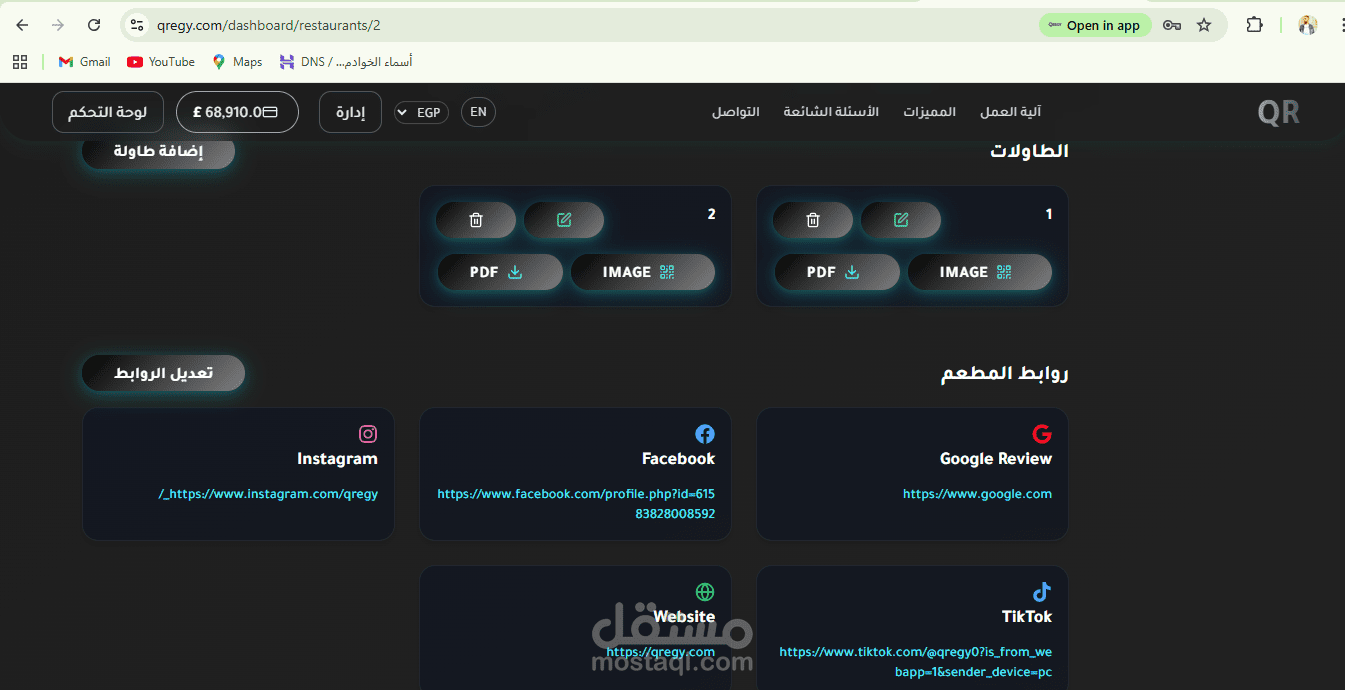Go to الأسئلة الشائعة menu item
The height and width of the screenshot is (690, 1345).
coord(831,112)
